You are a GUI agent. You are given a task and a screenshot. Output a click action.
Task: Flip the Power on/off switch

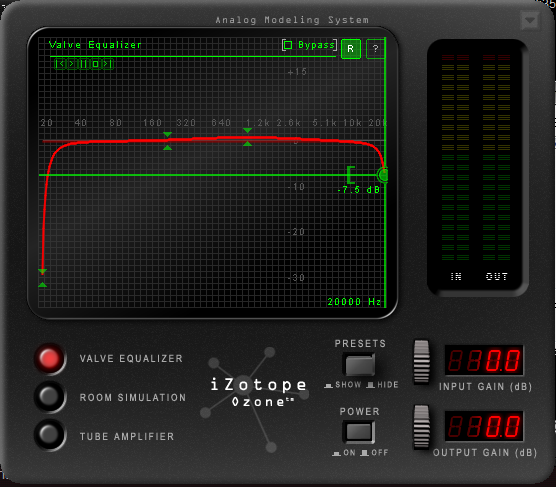[x=358, y=432]
